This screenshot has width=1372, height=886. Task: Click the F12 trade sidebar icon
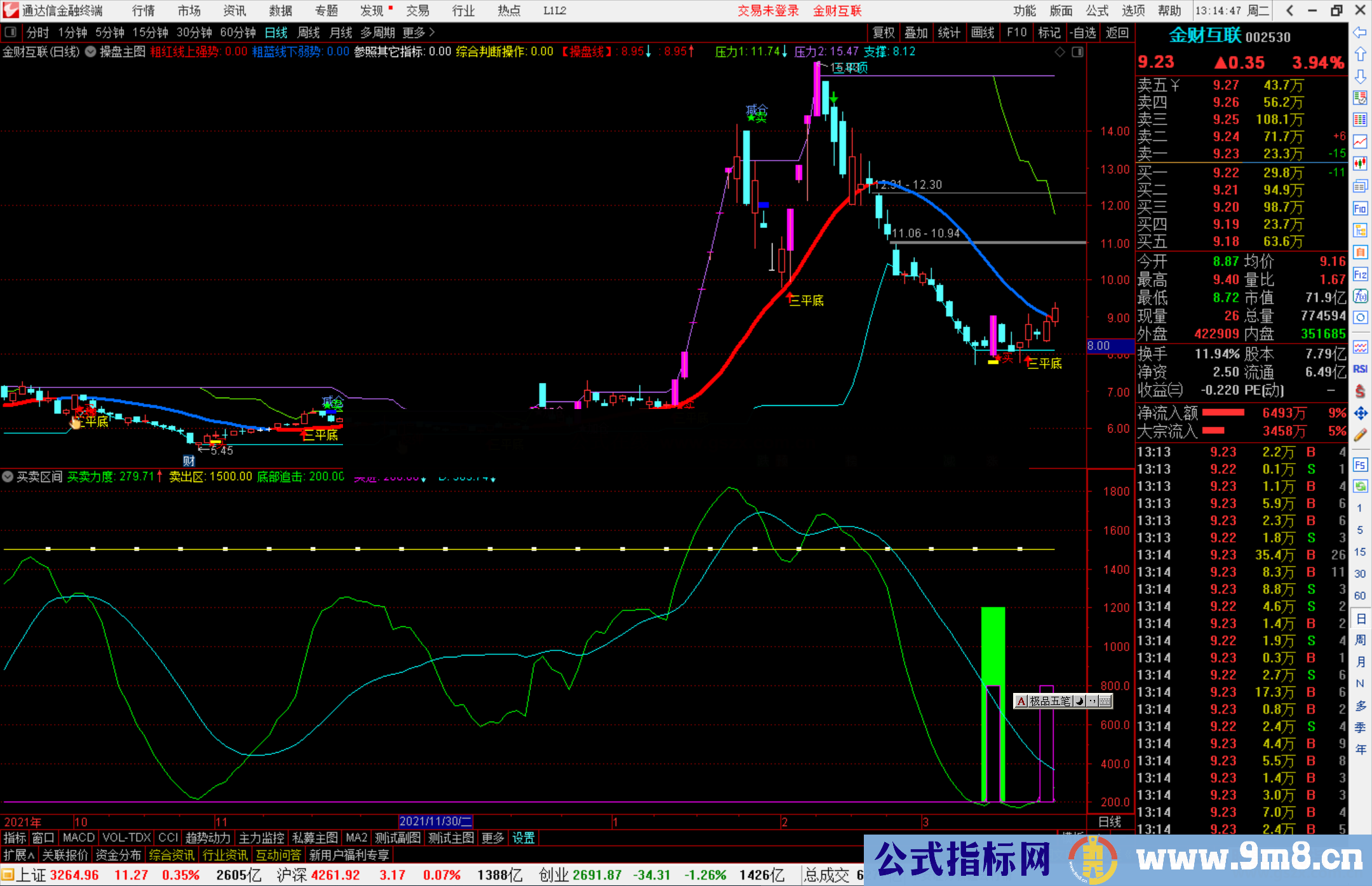[1360, 274]
